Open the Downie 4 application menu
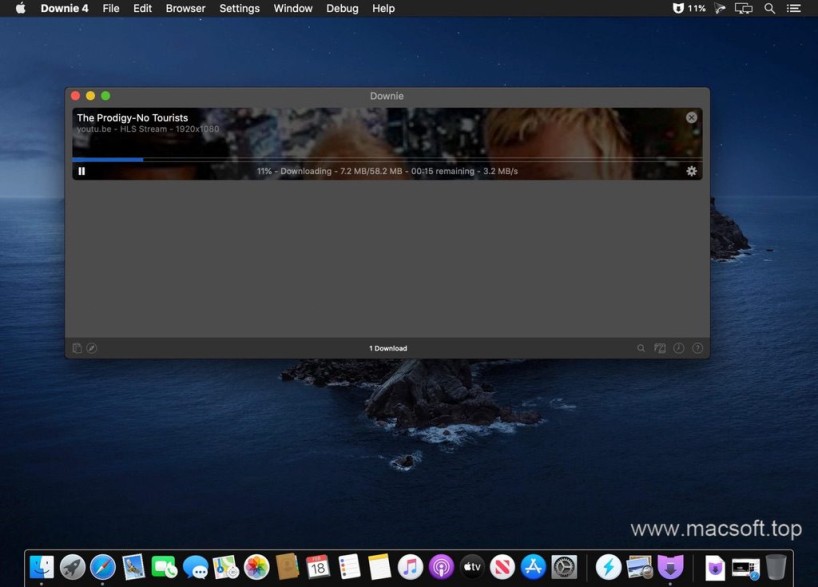Image resolution: width=818 pixels, height=587 pixels. tap(64, 8)
